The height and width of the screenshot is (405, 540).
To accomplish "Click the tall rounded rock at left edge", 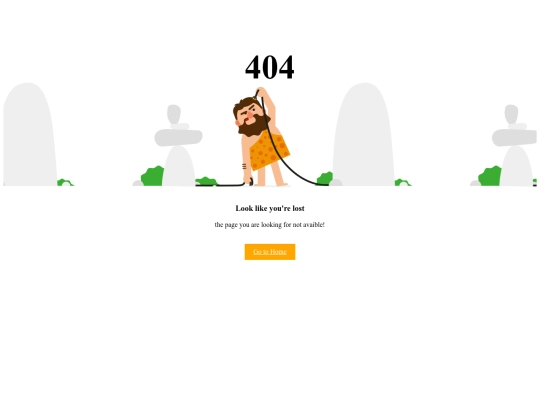I will (x=30, y=134).
